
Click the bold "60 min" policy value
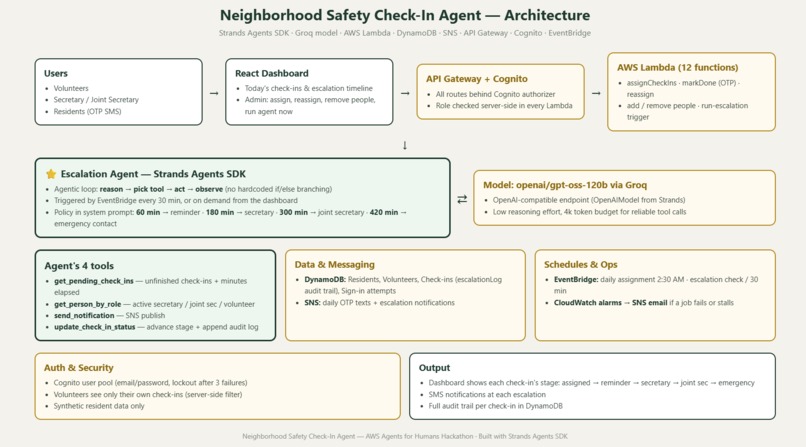(148, 212)
